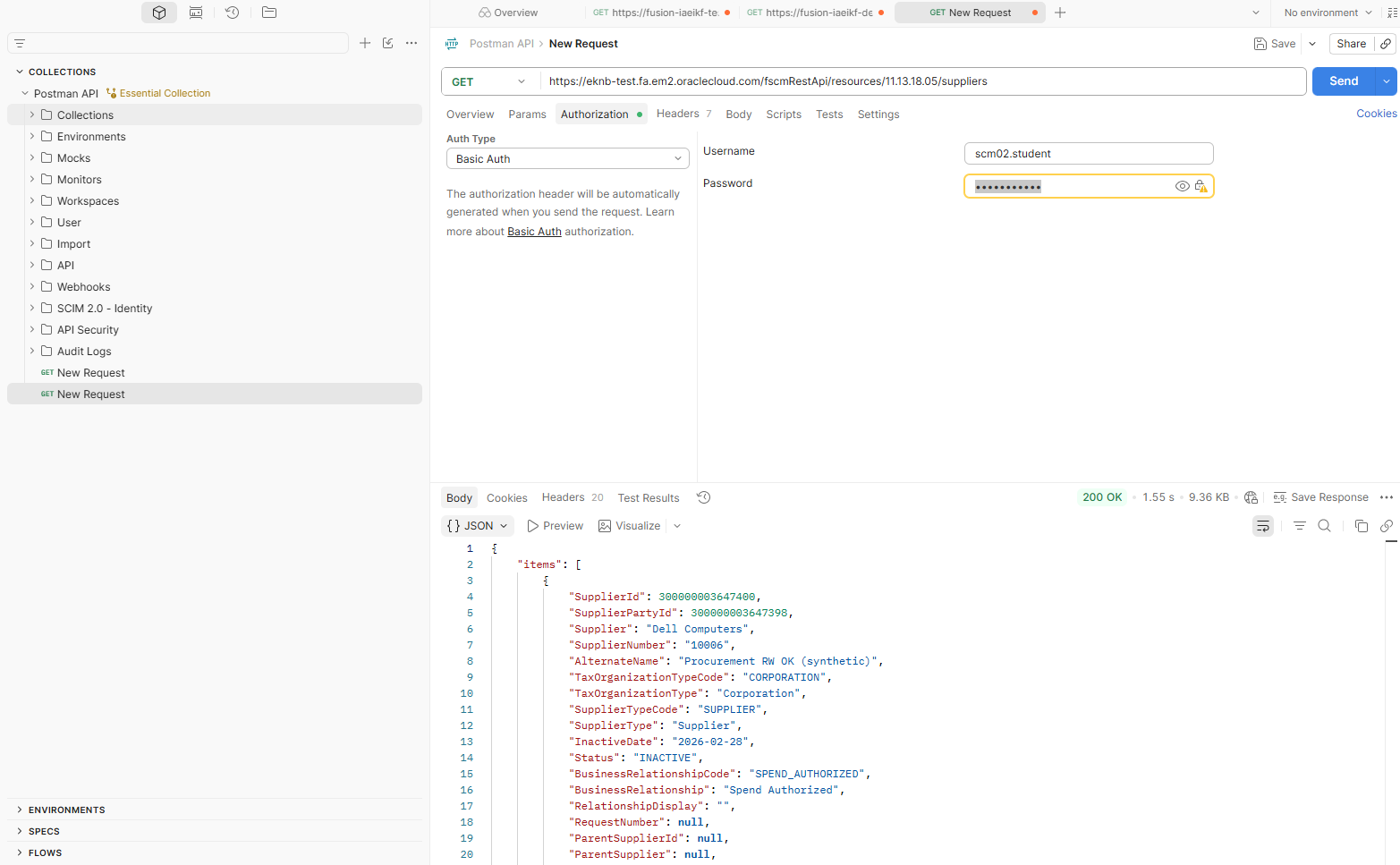Open the response Headers tab
The width and height of the screenshot is (1400, 865).
(573, 497)
